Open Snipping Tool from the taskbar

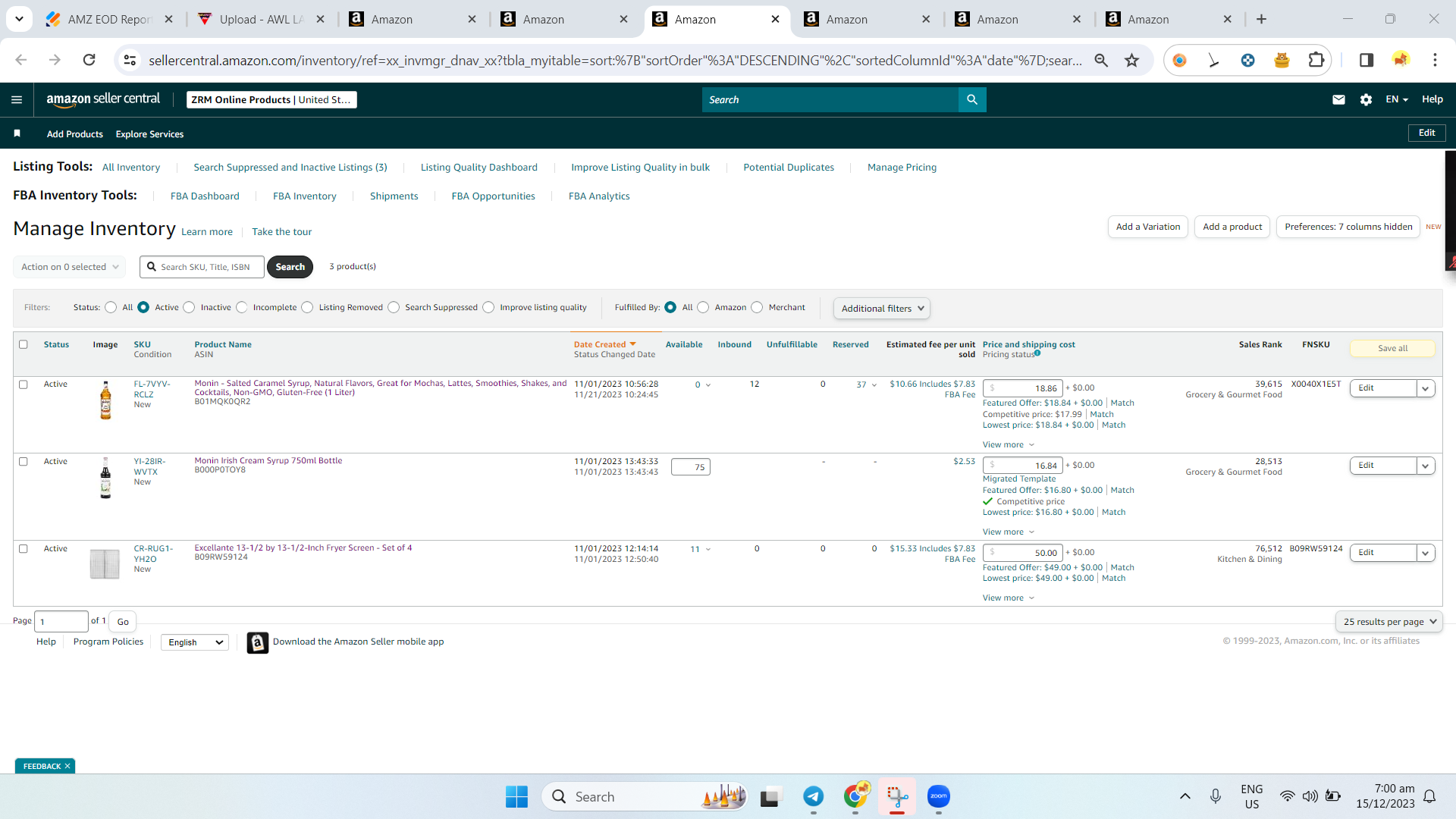897,796
